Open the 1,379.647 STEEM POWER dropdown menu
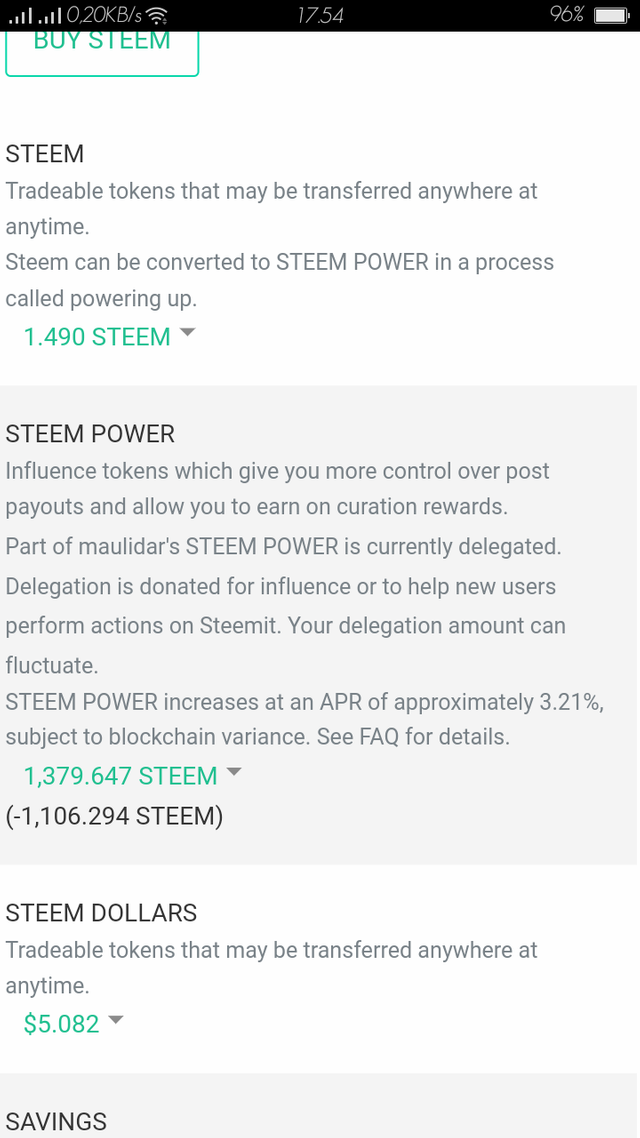Image resolution: width=640 pixels, height=1138 pixels. pyautogui.click(x=233, y=772)
